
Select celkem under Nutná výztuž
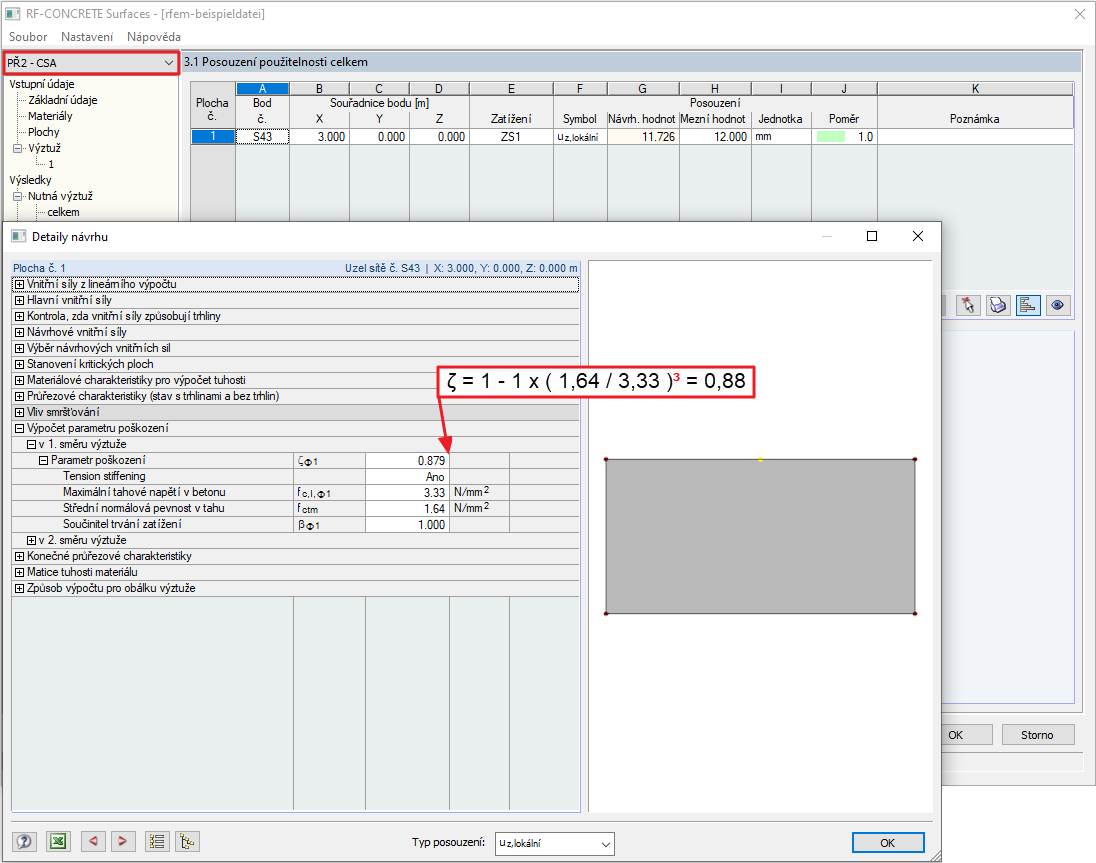tap(63, 212)
